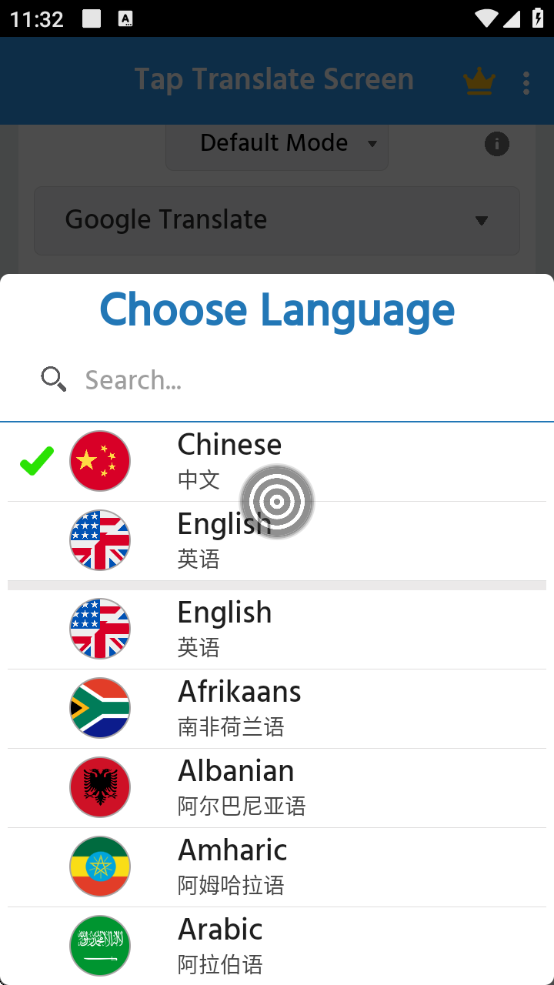Tap the China flag icon
Viewport: 554px width, 985px height.
tap(100, 461)
